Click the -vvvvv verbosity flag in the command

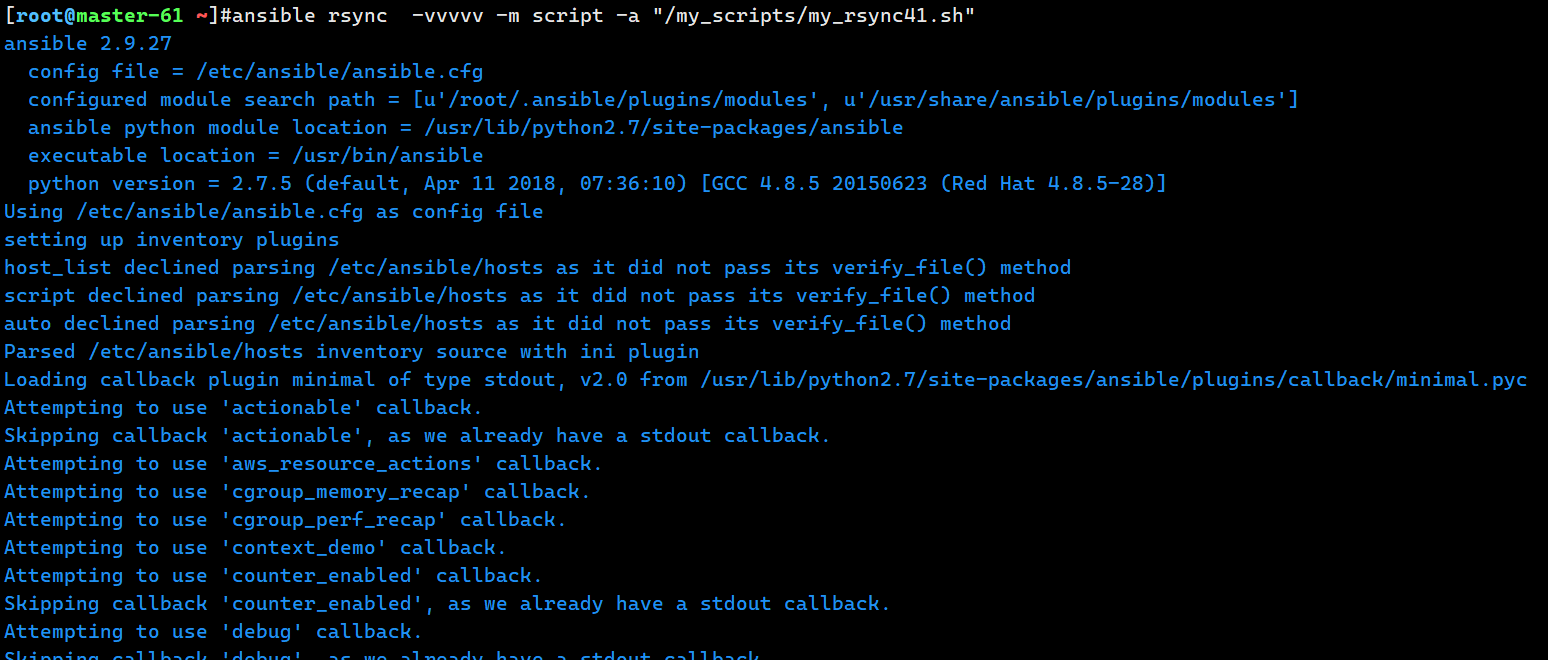(447, 15)
